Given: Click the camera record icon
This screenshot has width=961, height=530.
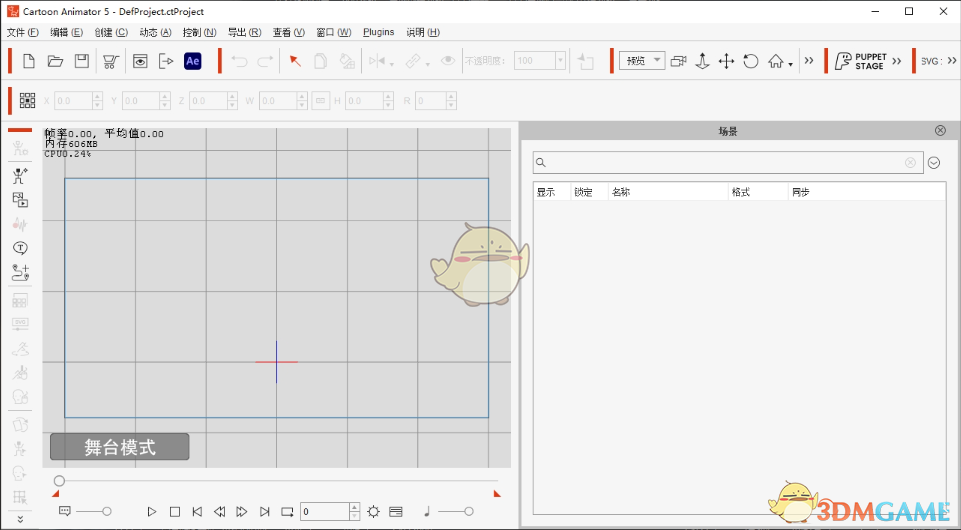Looking at the screenshot, I should 678,61.
